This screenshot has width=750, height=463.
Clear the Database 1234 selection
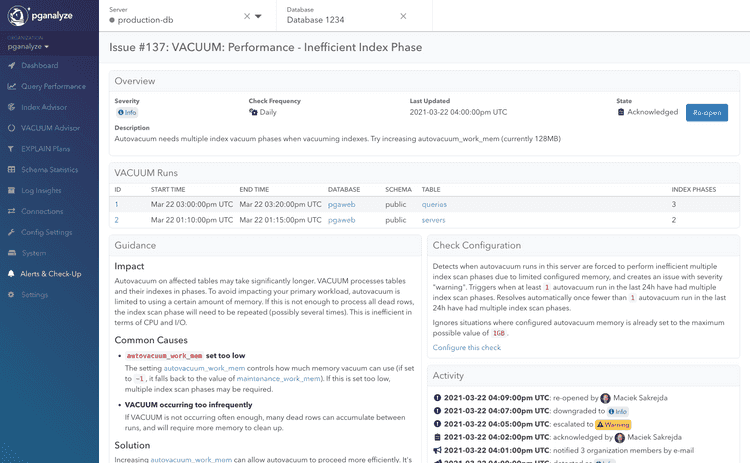click(402, 17)
